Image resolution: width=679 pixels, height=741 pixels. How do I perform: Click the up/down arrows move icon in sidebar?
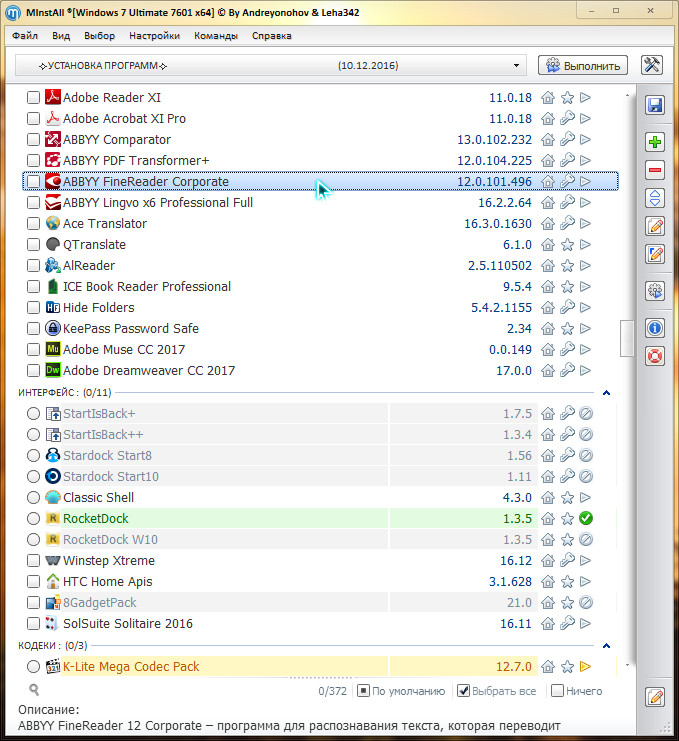point(655,198)
